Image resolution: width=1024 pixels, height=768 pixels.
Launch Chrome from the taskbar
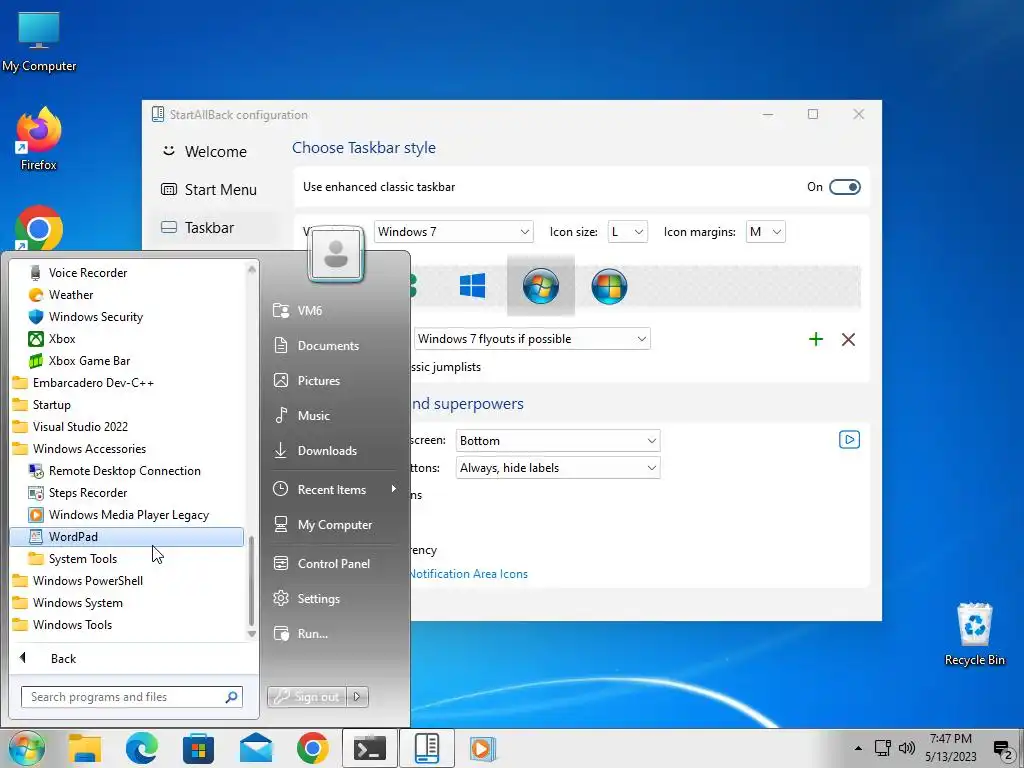[x=313, y=748]
